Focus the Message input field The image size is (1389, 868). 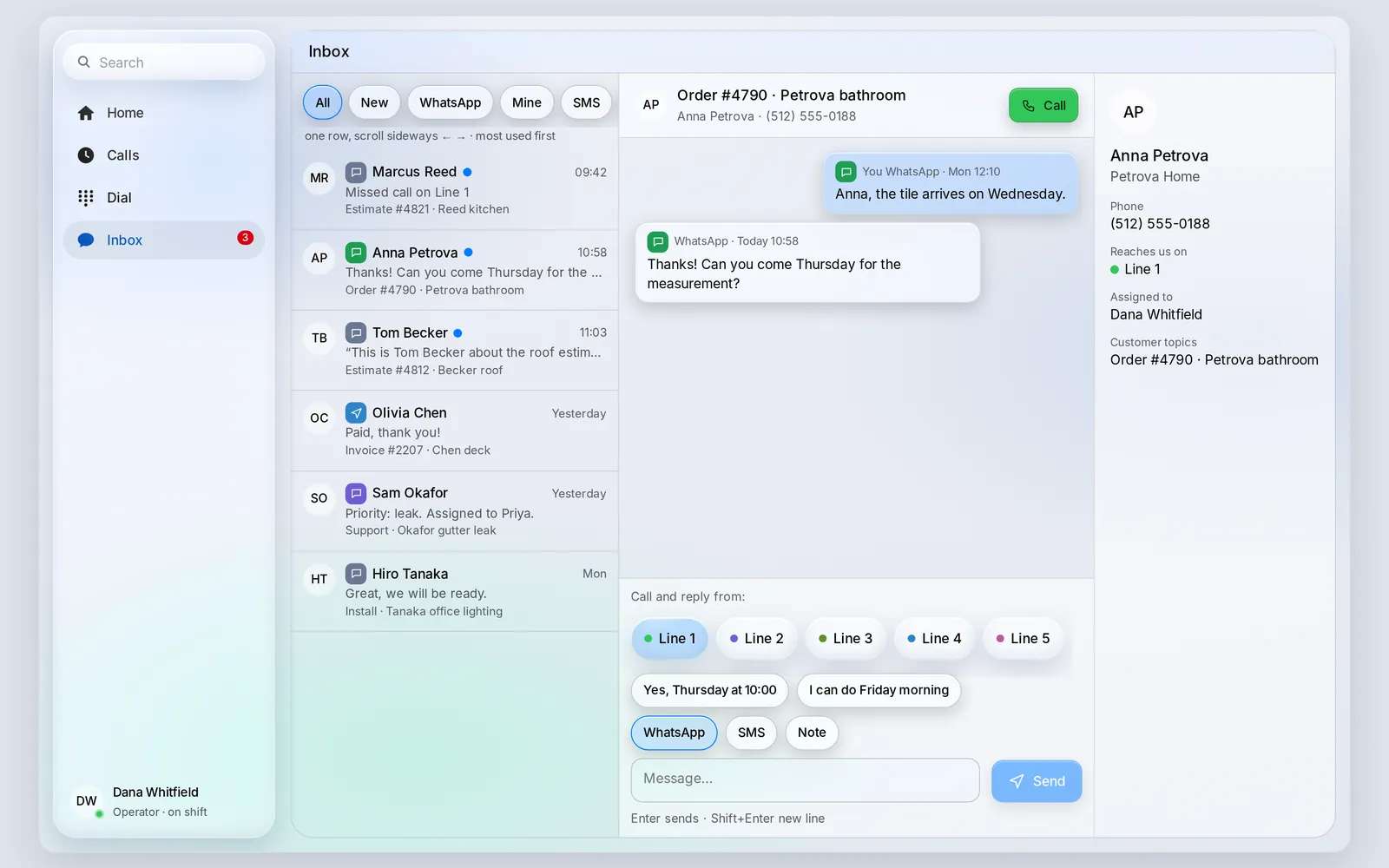806,780
